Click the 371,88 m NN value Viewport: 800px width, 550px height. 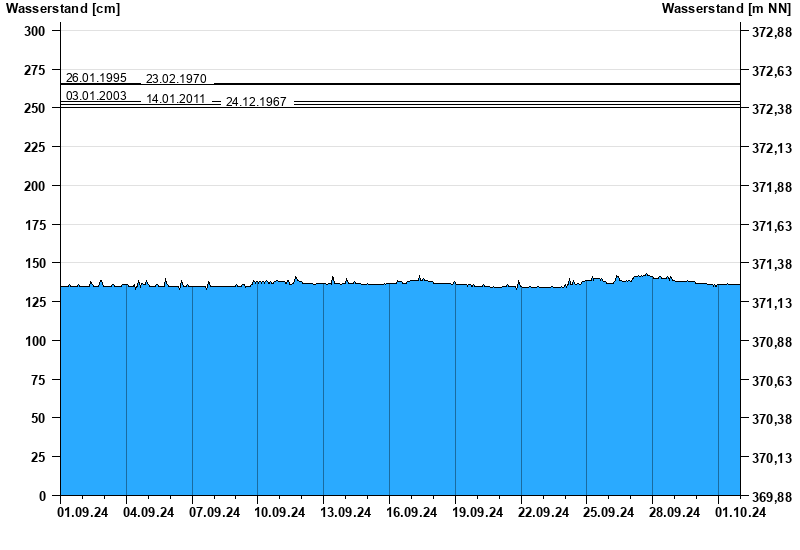pos(772,187)
